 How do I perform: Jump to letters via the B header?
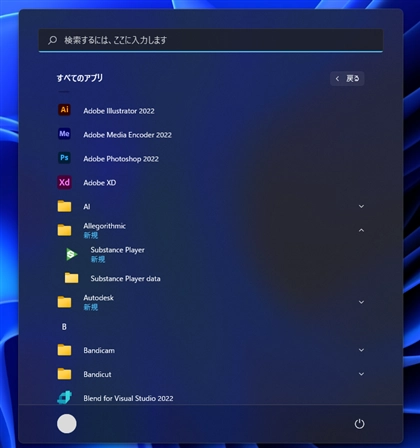[x=64, y=327]
